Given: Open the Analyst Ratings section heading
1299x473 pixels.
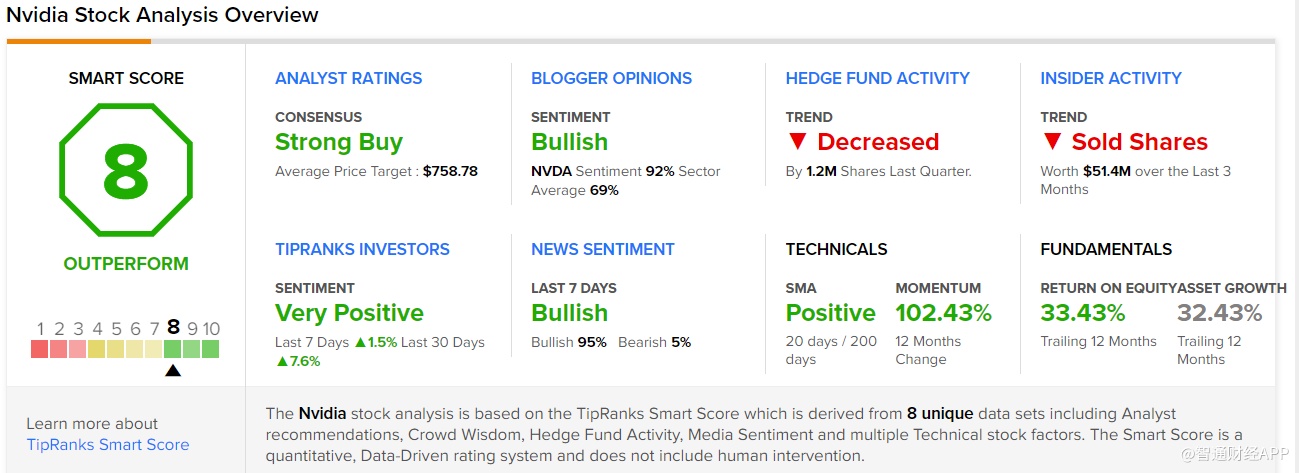Looking at the screenshot, I should [348, 78].
